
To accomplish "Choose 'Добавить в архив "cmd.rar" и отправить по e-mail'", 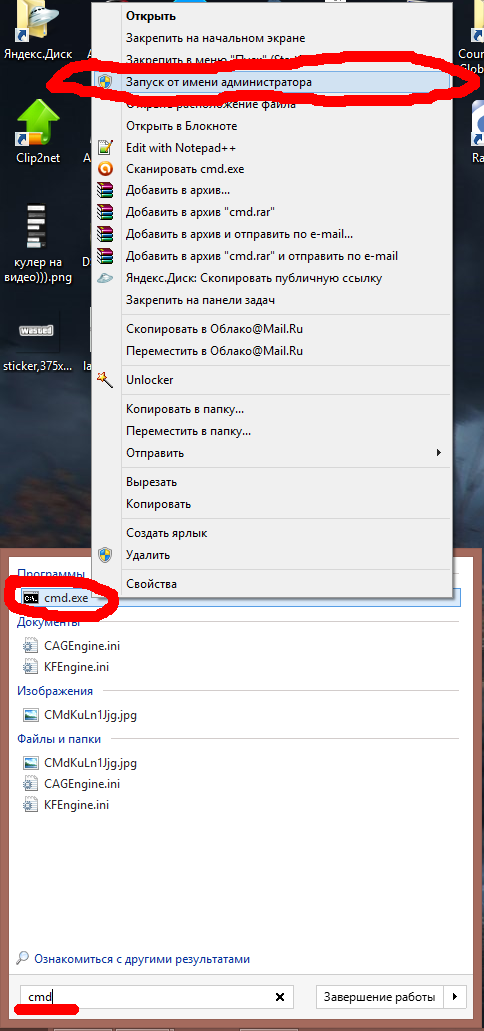I will pos(272,256).
